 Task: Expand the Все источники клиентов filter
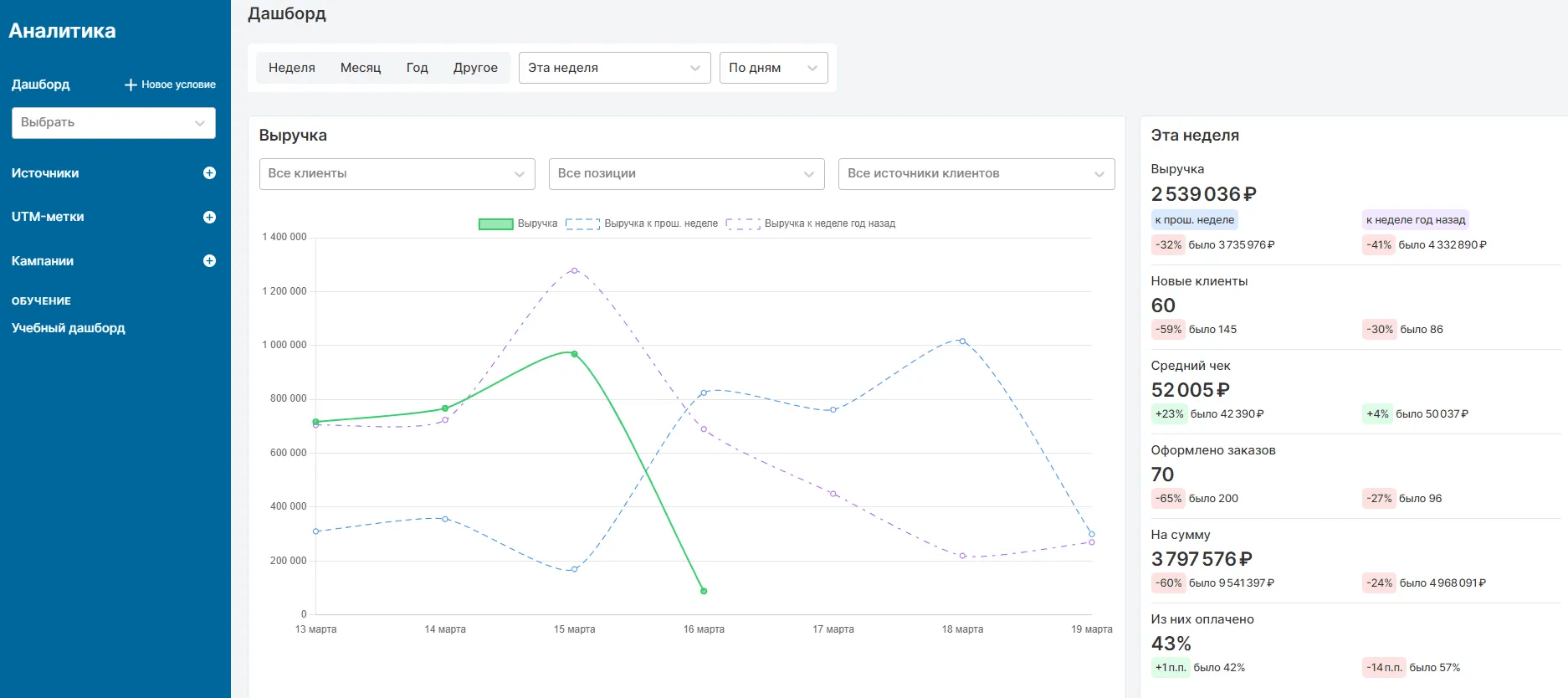click(x=976, y=174)
